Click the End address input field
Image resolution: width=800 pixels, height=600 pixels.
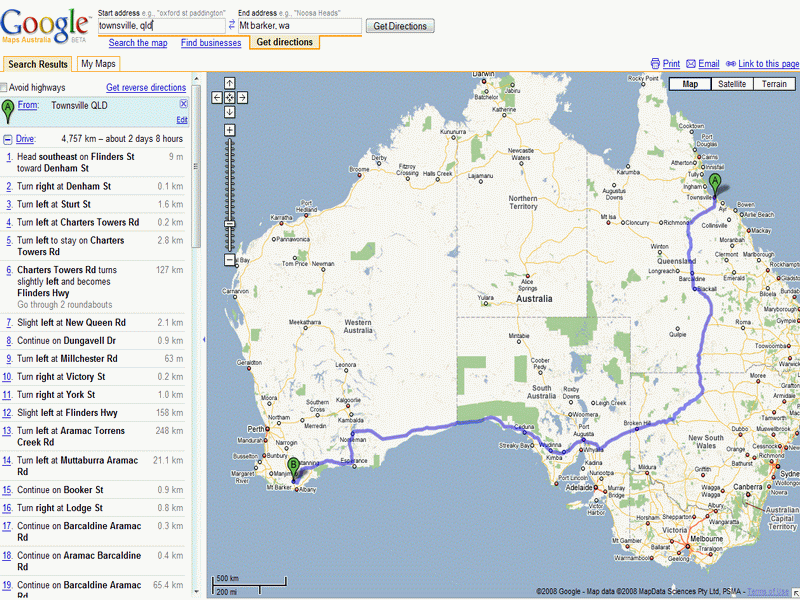(x=298, y=26)
